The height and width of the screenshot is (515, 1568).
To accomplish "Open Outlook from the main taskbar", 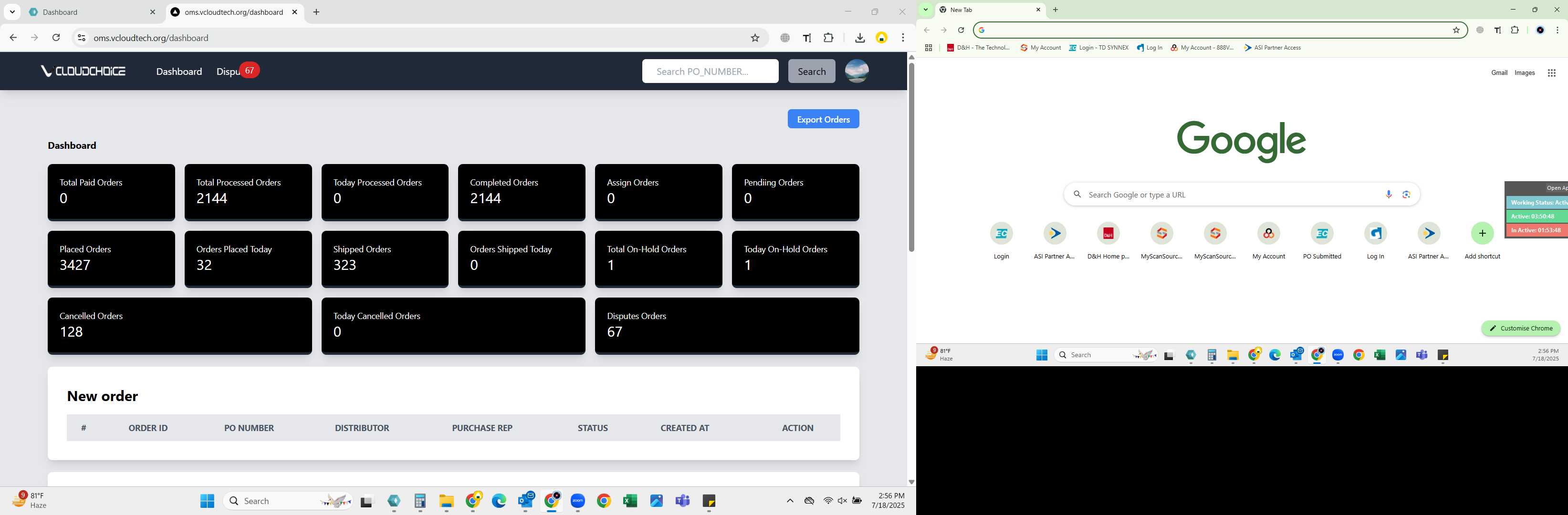I will click(x=526, y=501).
